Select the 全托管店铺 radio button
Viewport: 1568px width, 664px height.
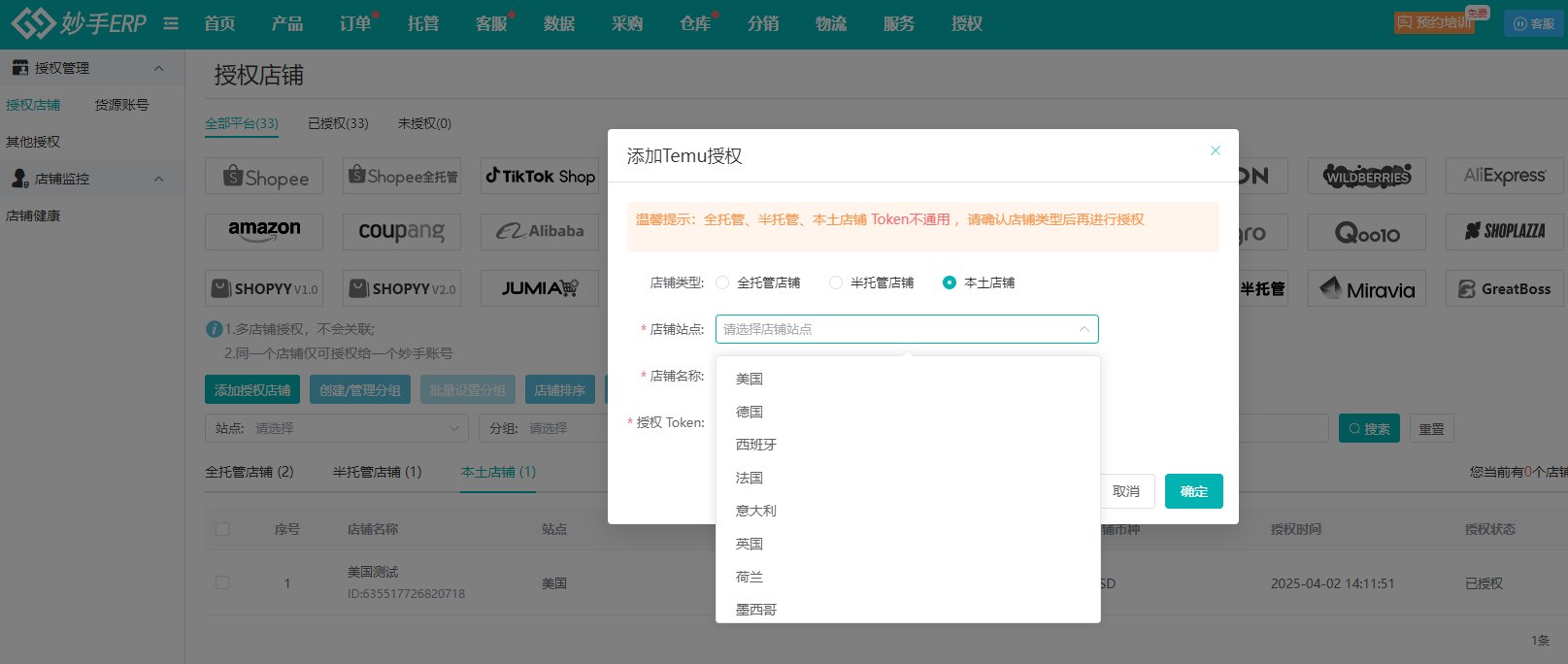pos(722,282)
